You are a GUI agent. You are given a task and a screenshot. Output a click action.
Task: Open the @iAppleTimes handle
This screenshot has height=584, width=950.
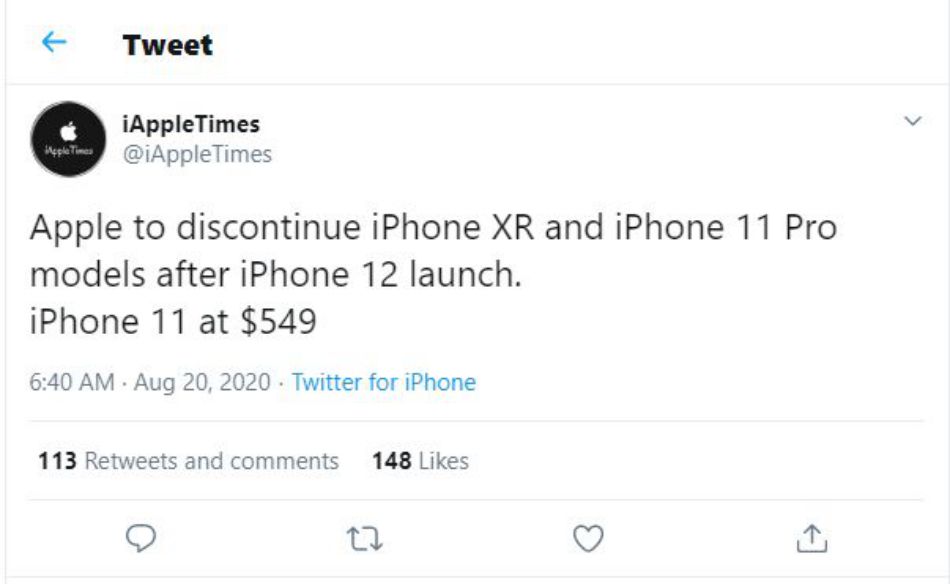pos(197,154)
